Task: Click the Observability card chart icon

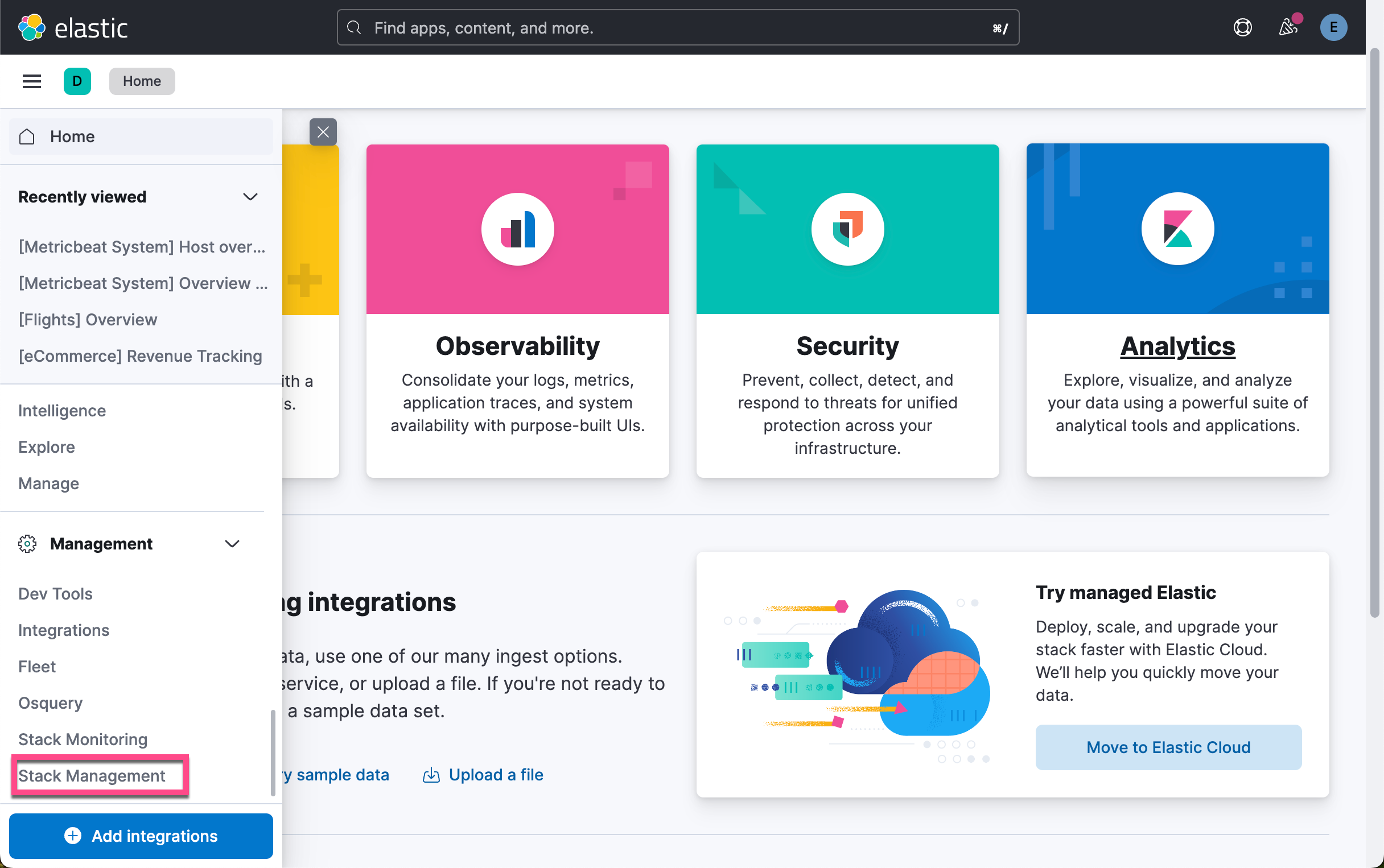Action: tap(517, 228)
